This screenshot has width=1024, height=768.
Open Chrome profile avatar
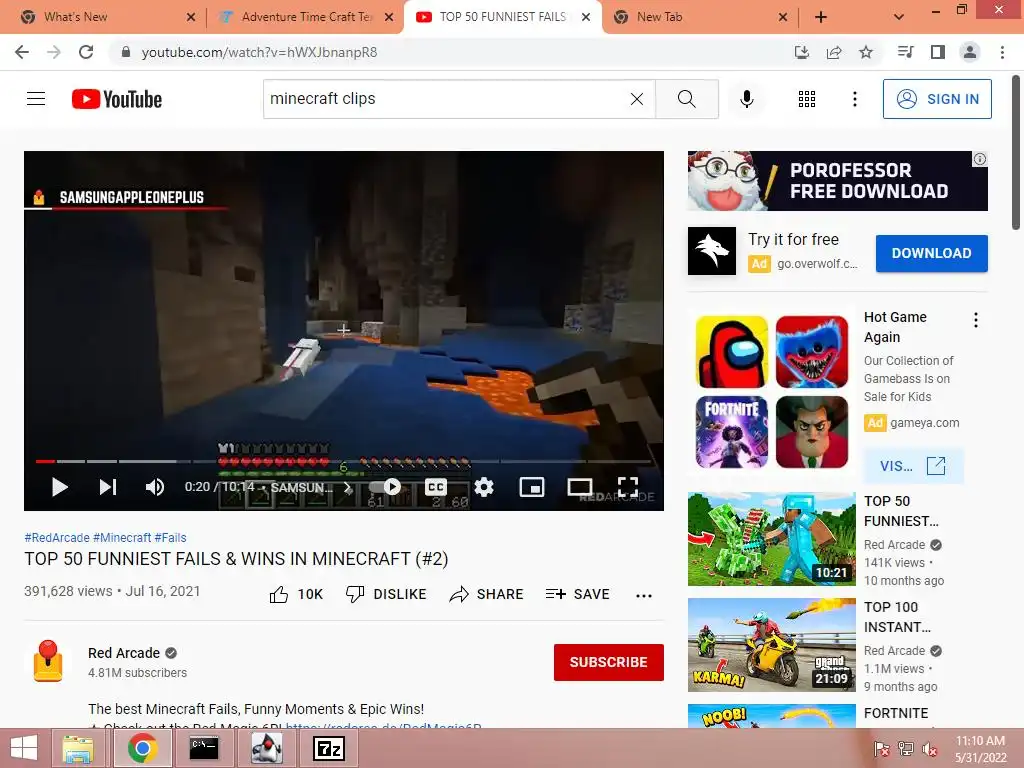pyautogui.click(x=970, y=52)
